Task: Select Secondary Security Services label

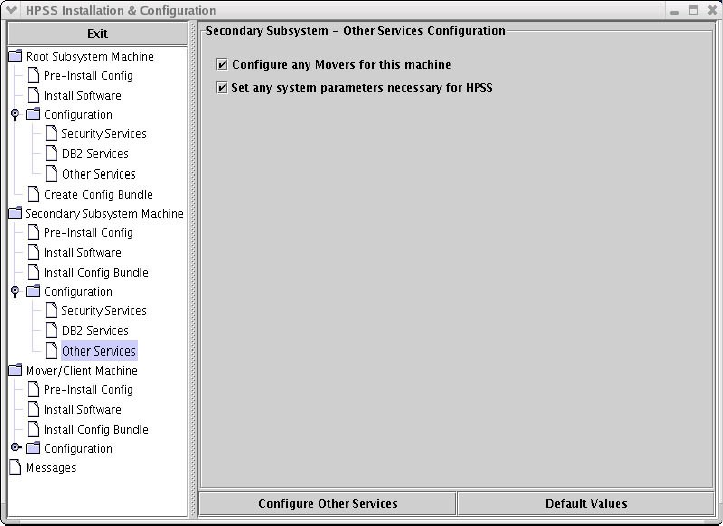Action: point(104,311)
